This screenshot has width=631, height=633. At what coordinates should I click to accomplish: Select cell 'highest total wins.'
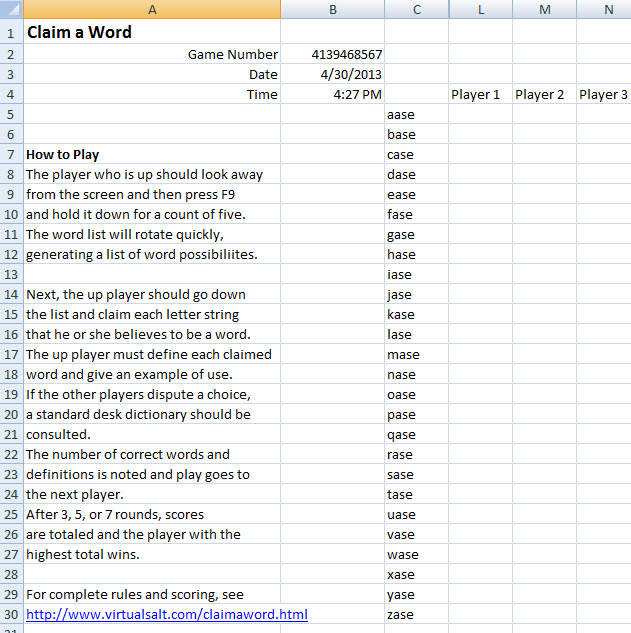pyautogui.click(x=152, y=554)
